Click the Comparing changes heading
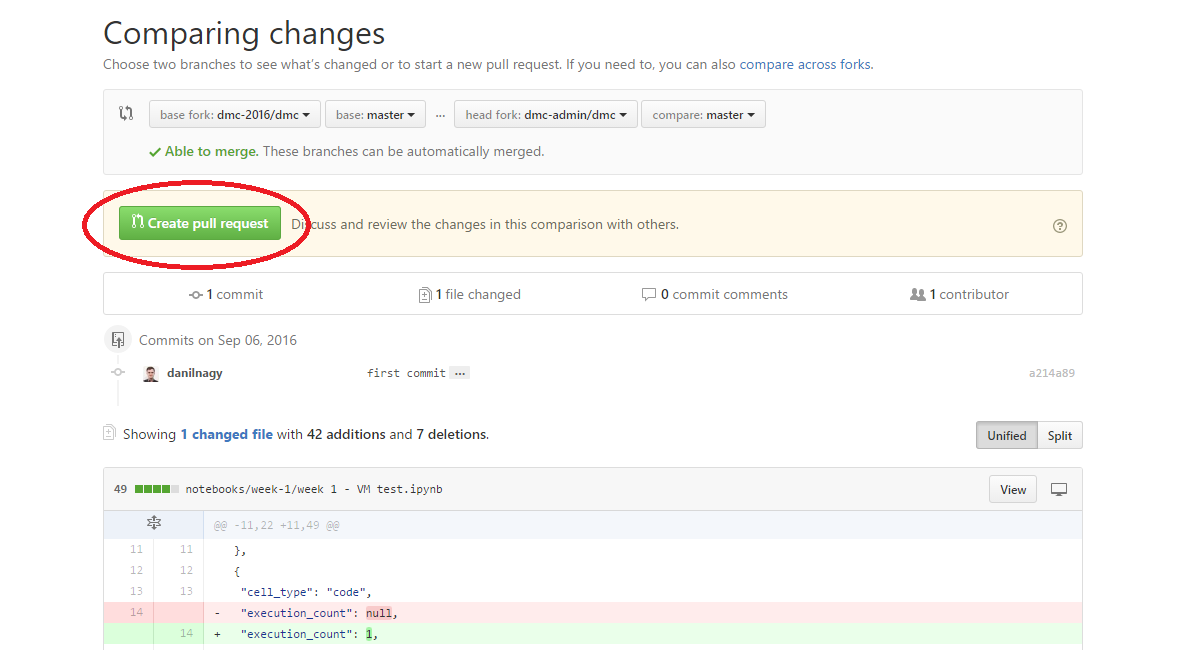The width and height of the screenshot is (1190, 650). 244,33
